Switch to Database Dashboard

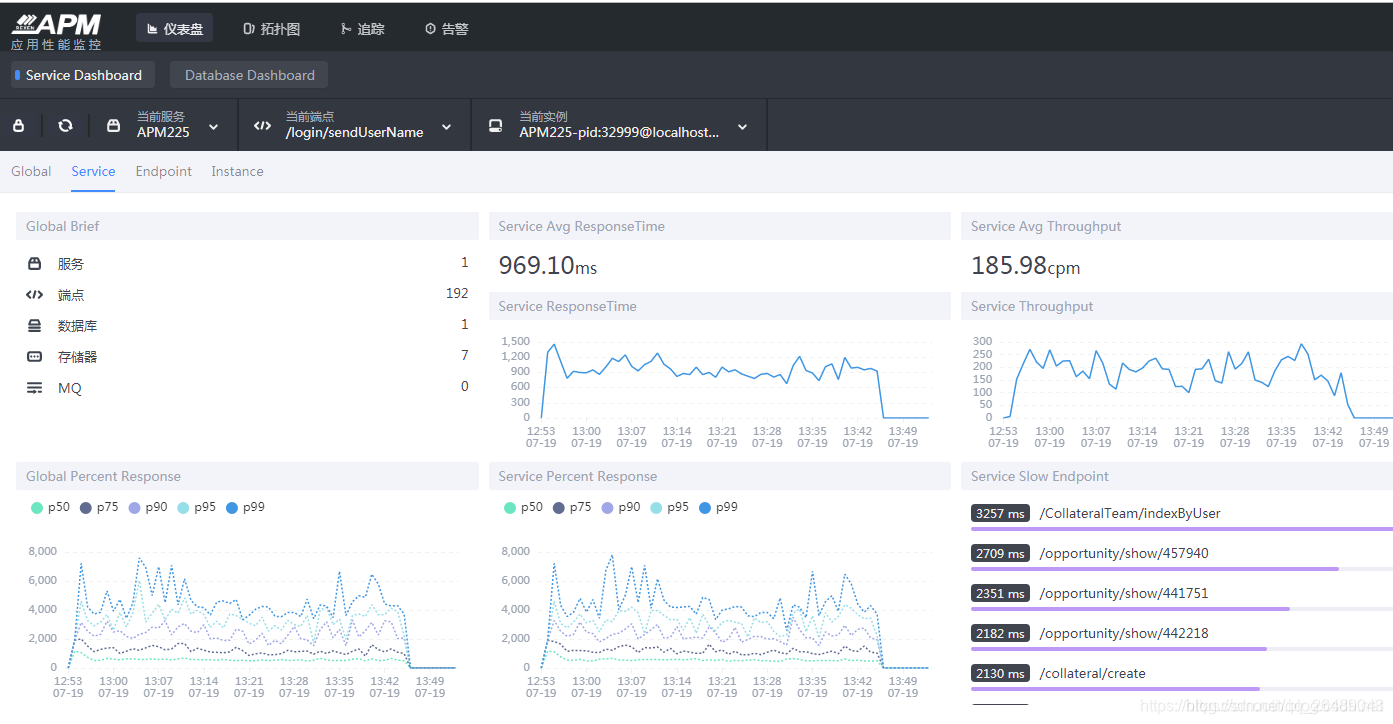click(249, 75)
